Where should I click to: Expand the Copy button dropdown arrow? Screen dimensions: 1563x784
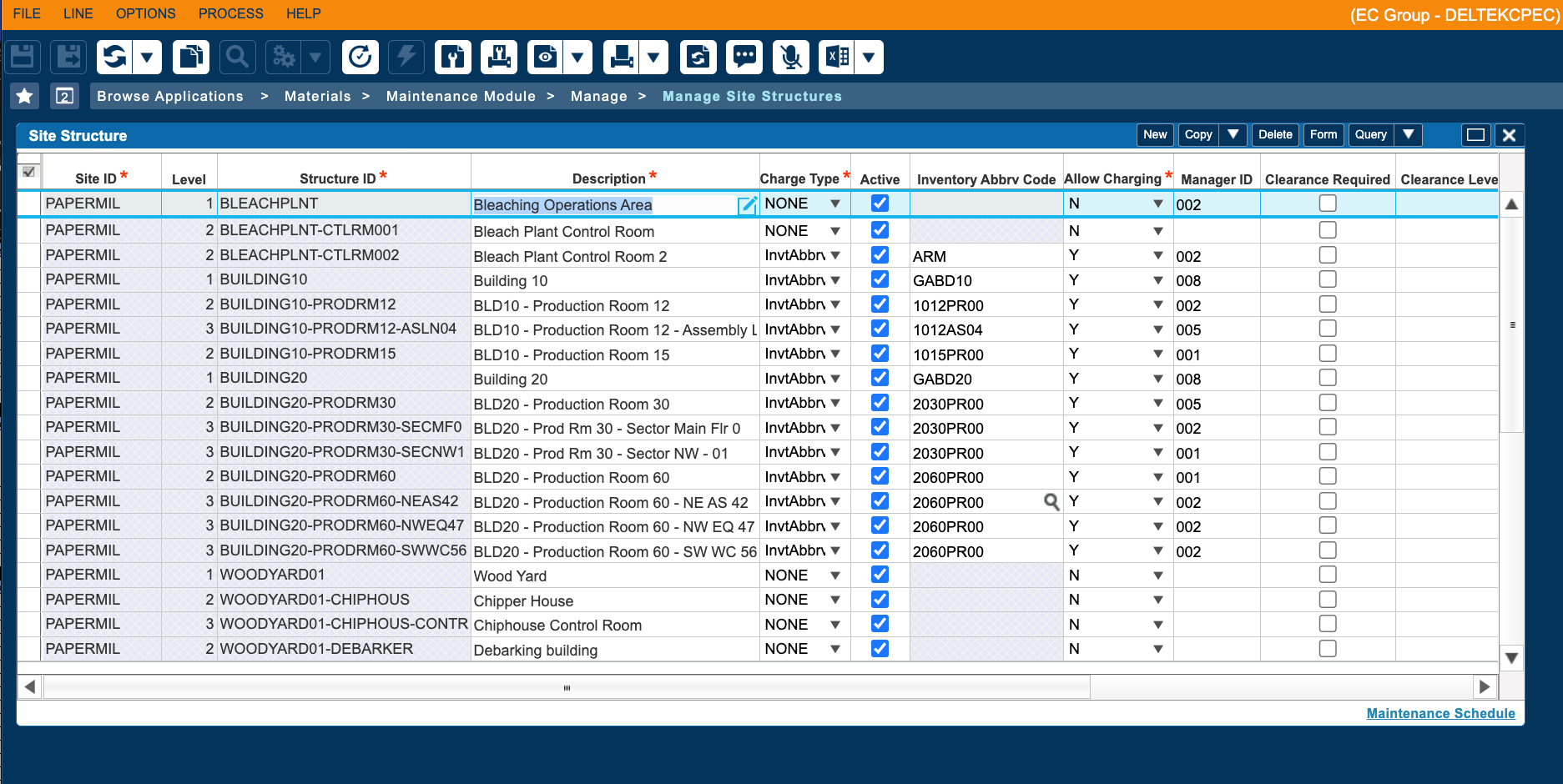click(x=1233, y=134)
